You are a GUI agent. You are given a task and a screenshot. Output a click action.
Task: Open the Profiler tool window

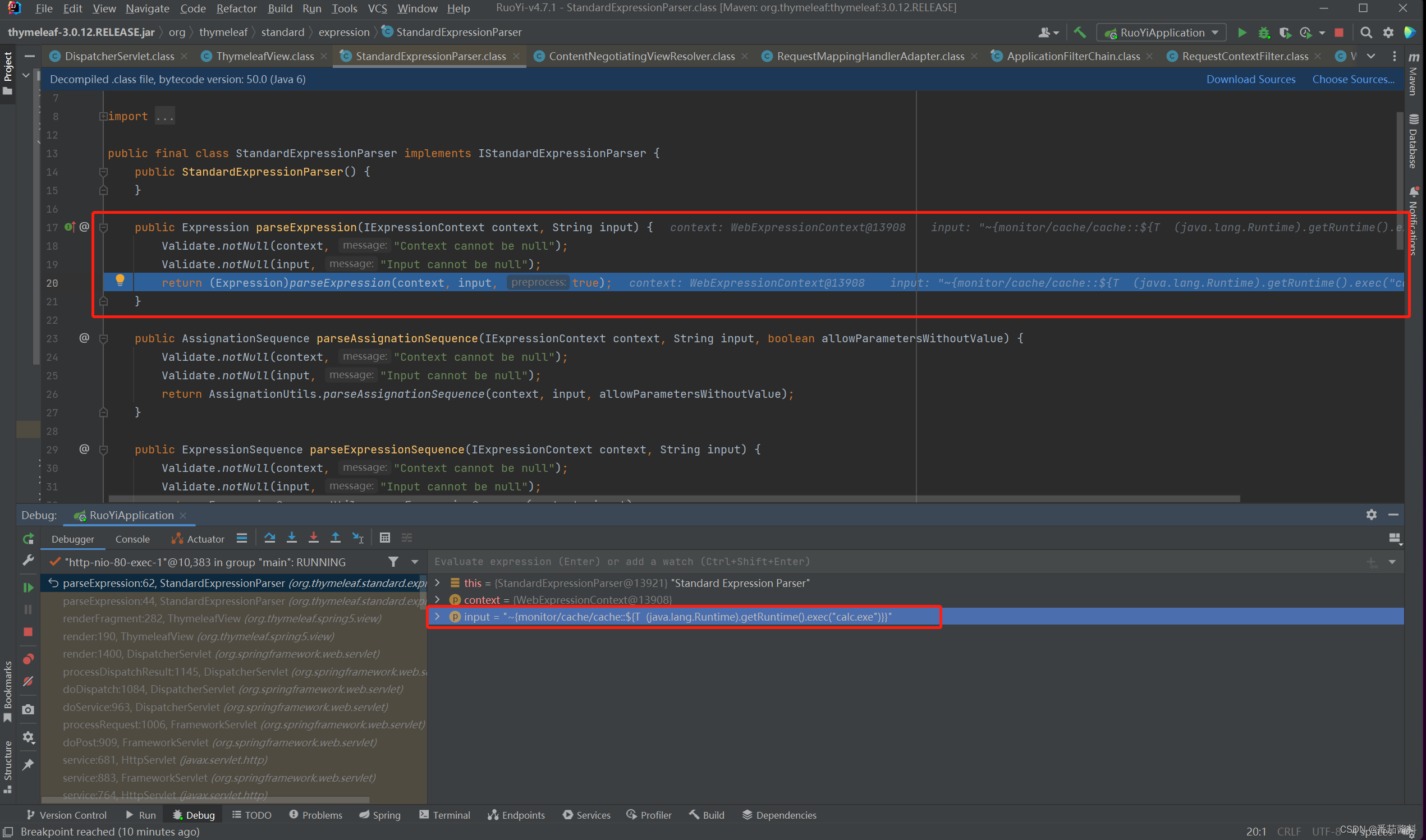(649, 815)
